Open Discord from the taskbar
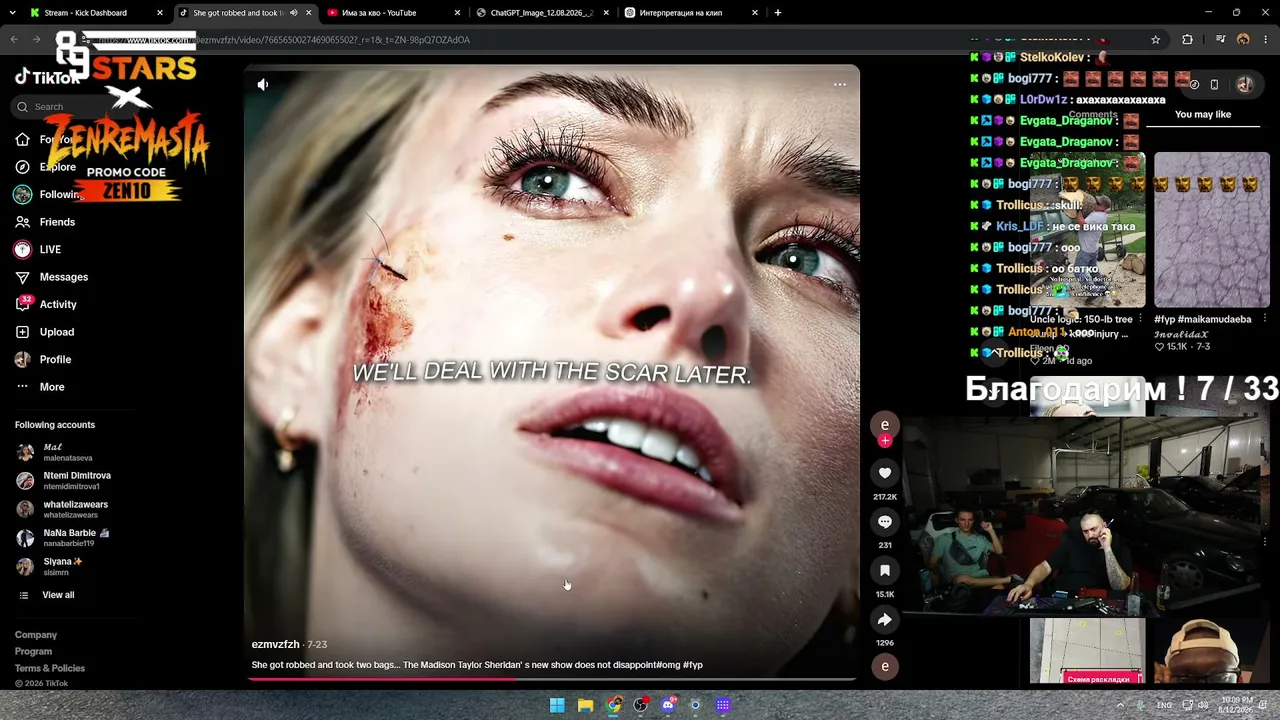 [x=668, y=705]
